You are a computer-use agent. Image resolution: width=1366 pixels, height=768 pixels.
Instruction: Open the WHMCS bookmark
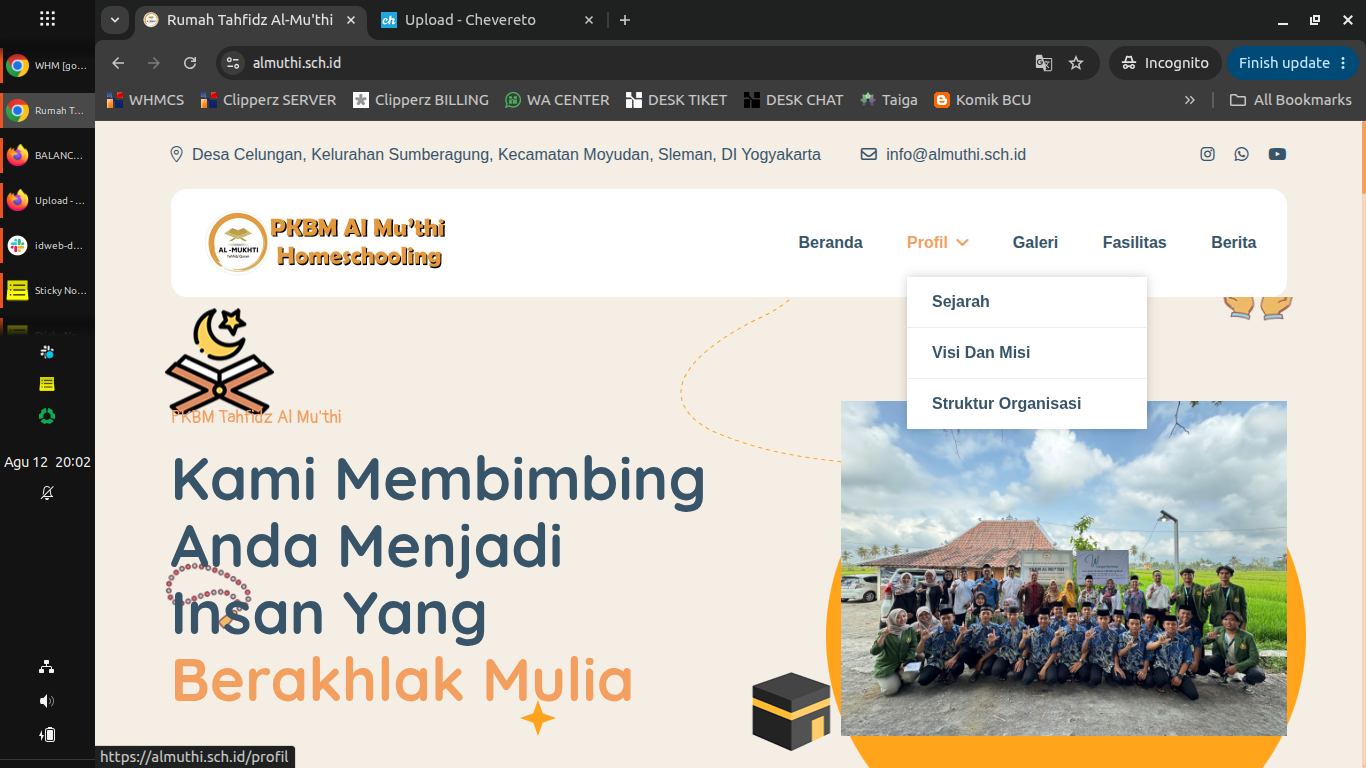[145, 100]
